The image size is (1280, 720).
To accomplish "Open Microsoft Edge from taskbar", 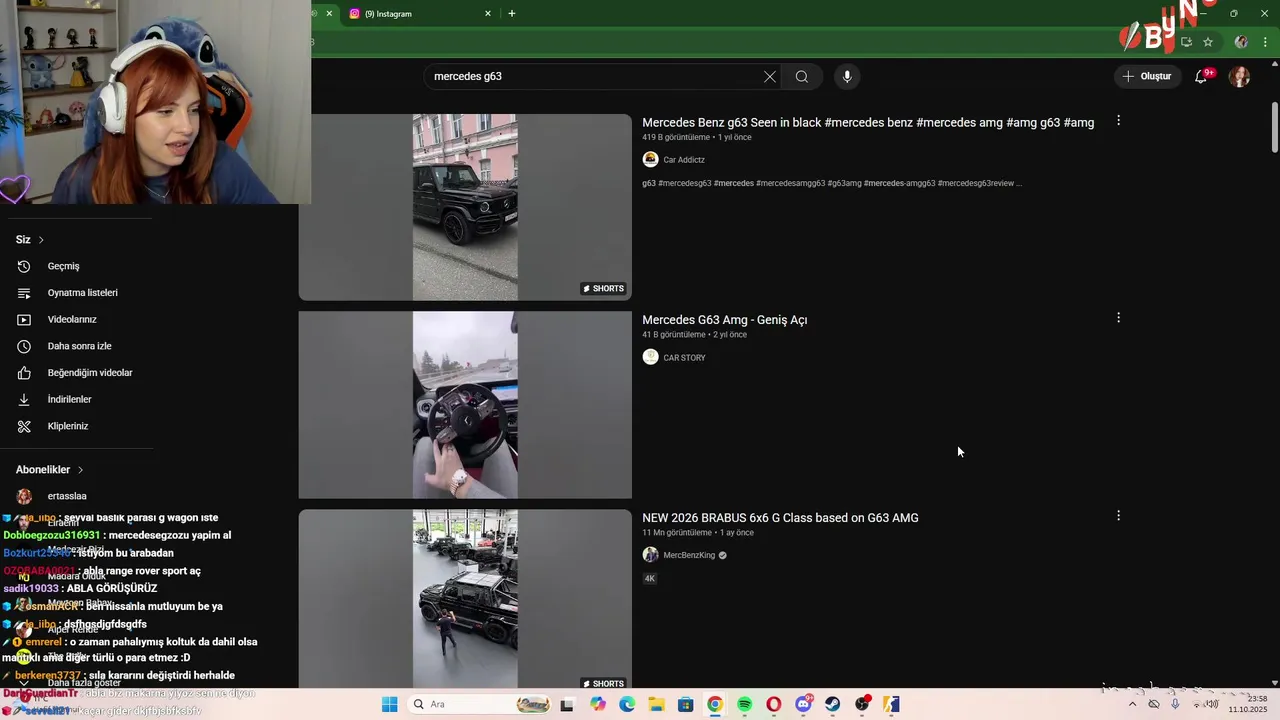I will (627, 705).
